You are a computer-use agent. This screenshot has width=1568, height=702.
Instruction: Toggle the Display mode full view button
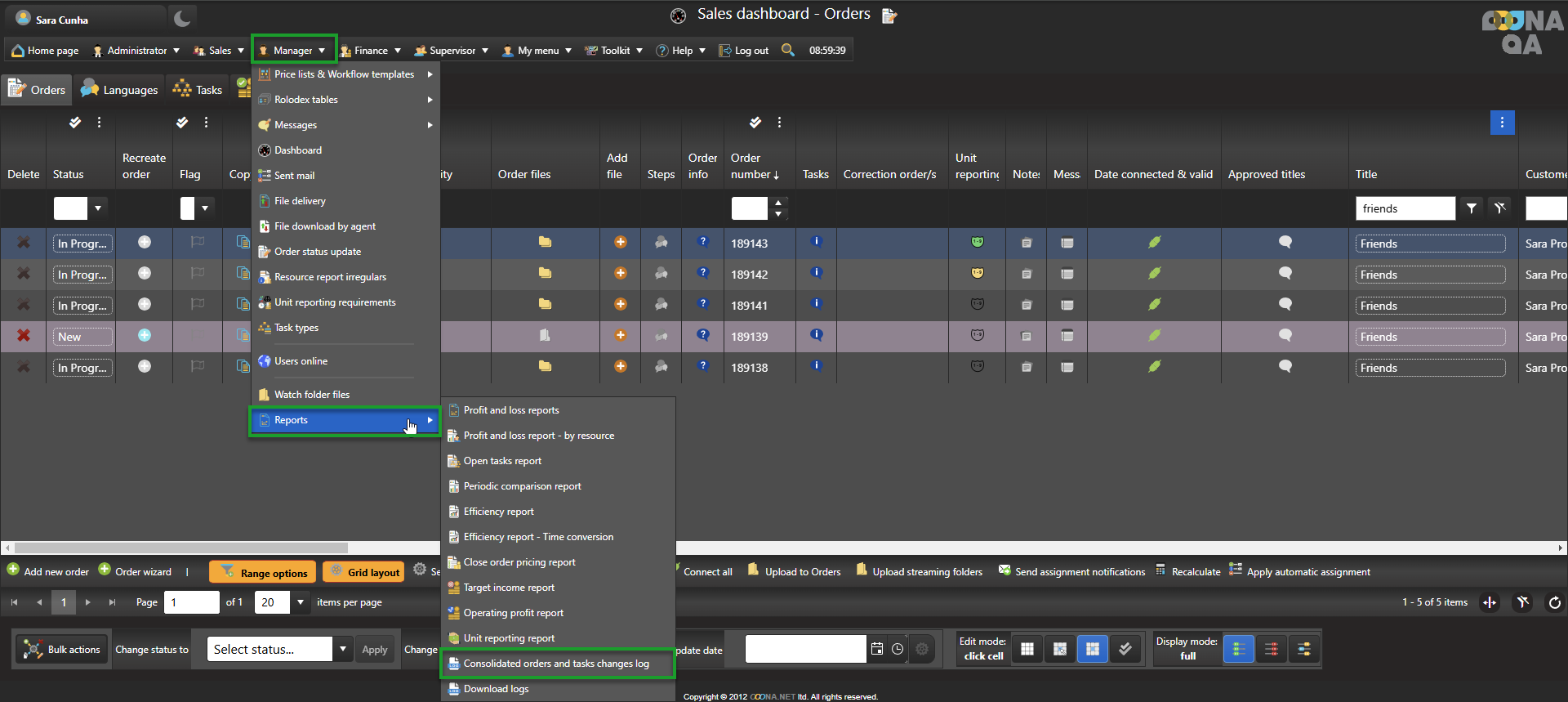coord(1238,649)
